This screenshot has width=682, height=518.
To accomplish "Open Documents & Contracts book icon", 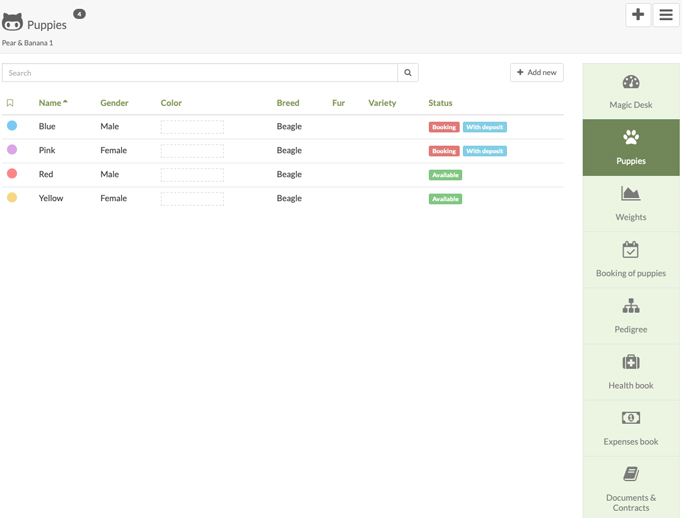I will point(630,474).
